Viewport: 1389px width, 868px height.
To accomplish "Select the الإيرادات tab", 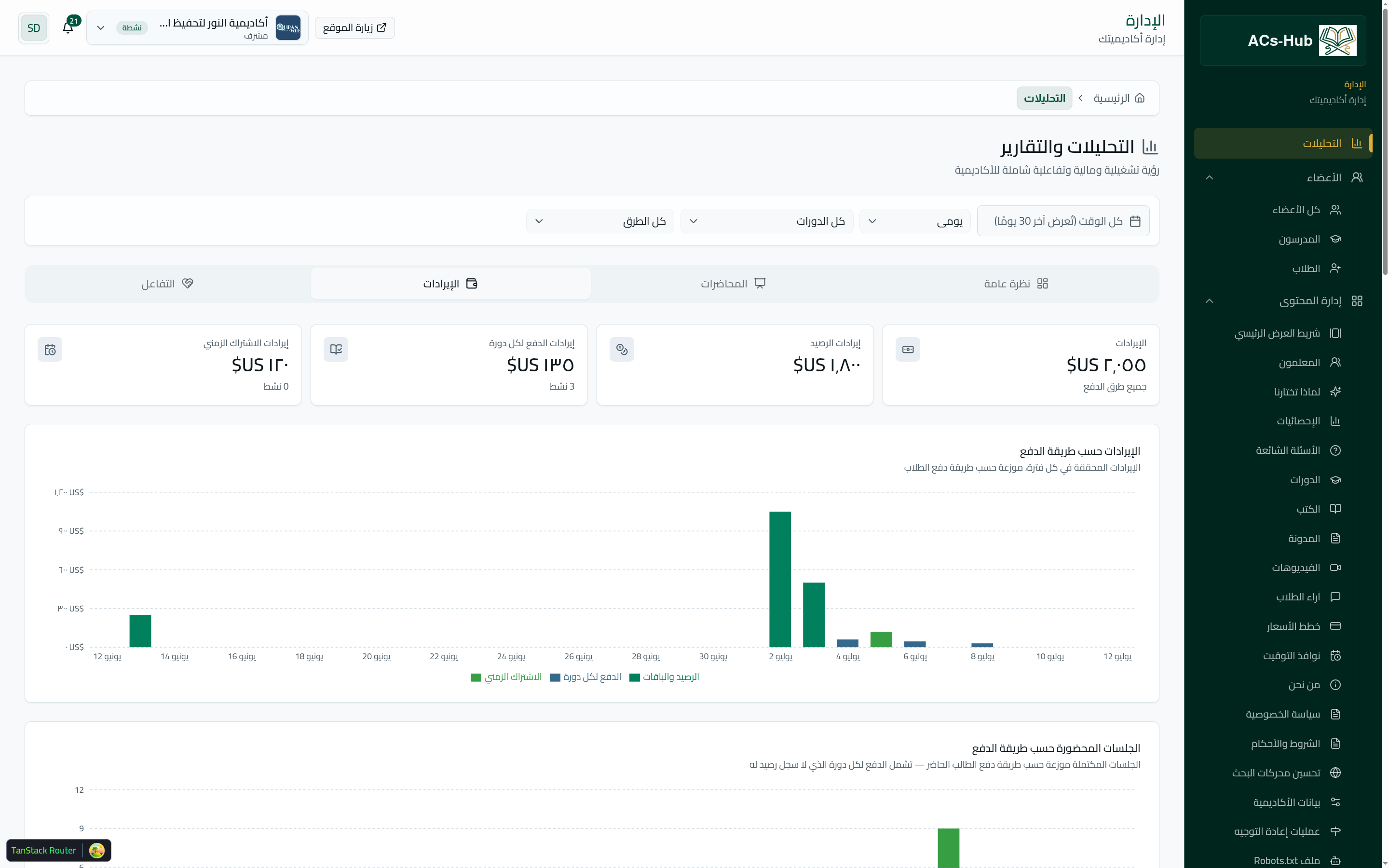I will 450,284.
